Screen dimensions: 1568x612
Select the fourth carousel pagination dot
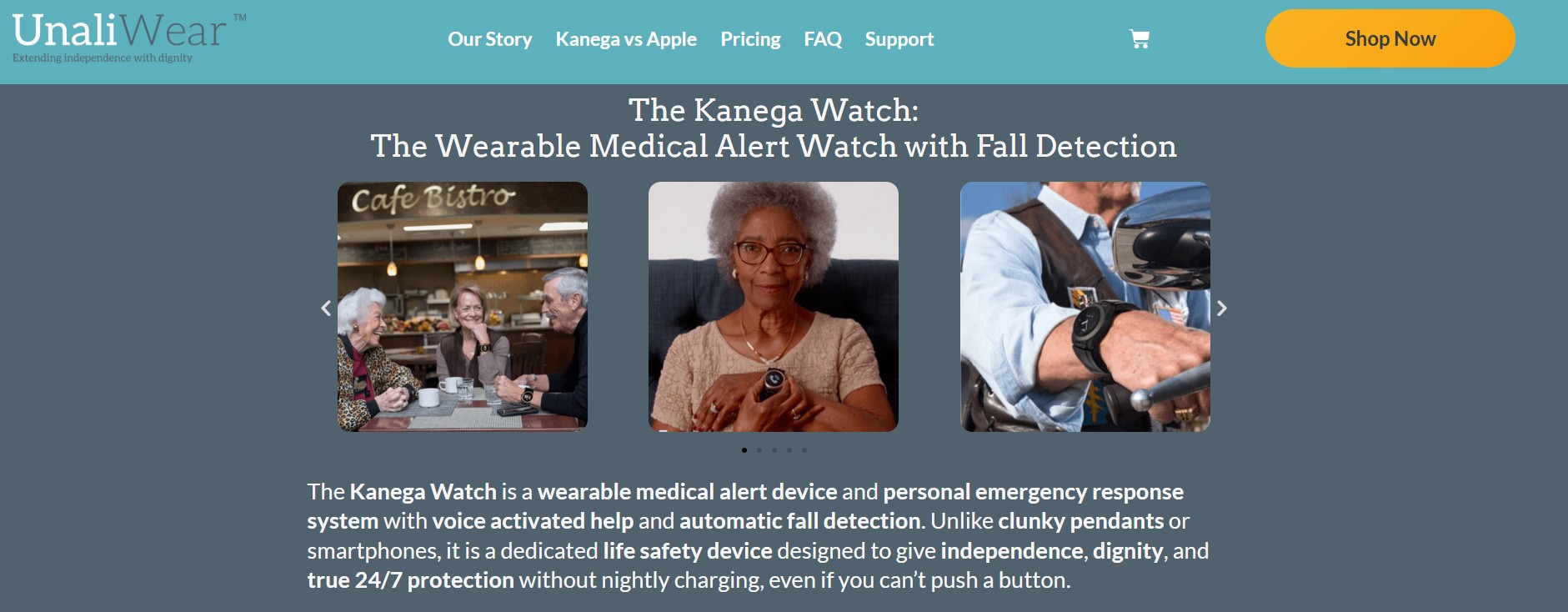coord(789,450)
